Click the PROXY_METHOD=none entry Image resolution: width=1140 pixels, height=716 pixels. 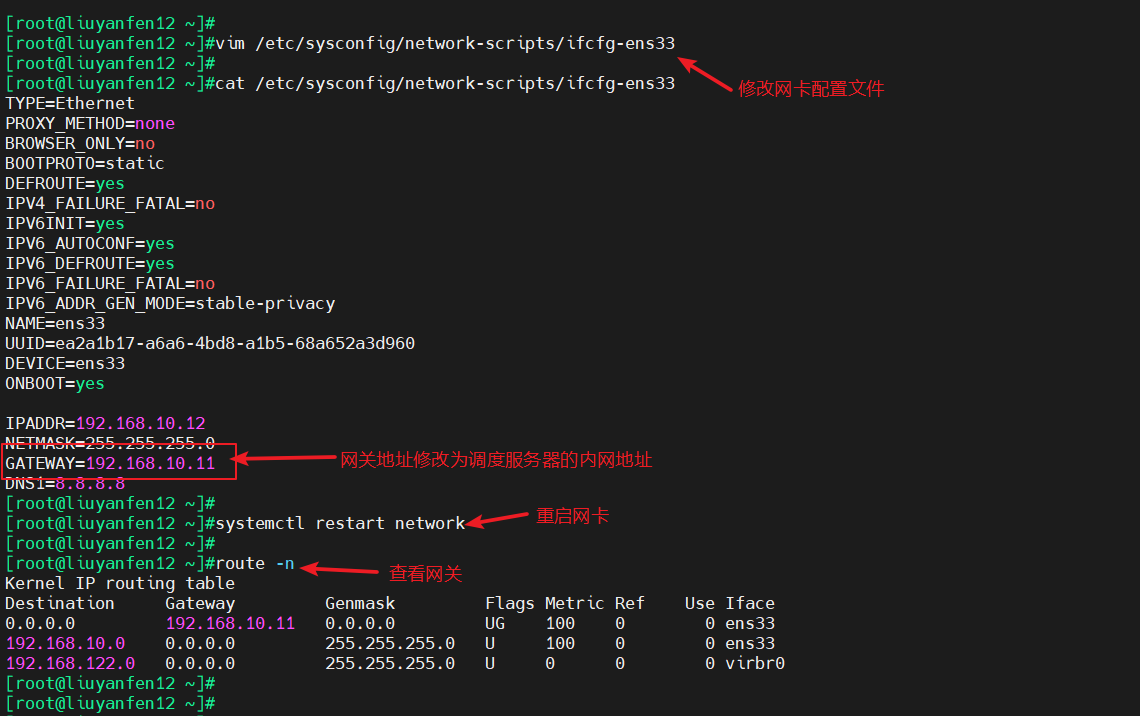click(90, 123)
